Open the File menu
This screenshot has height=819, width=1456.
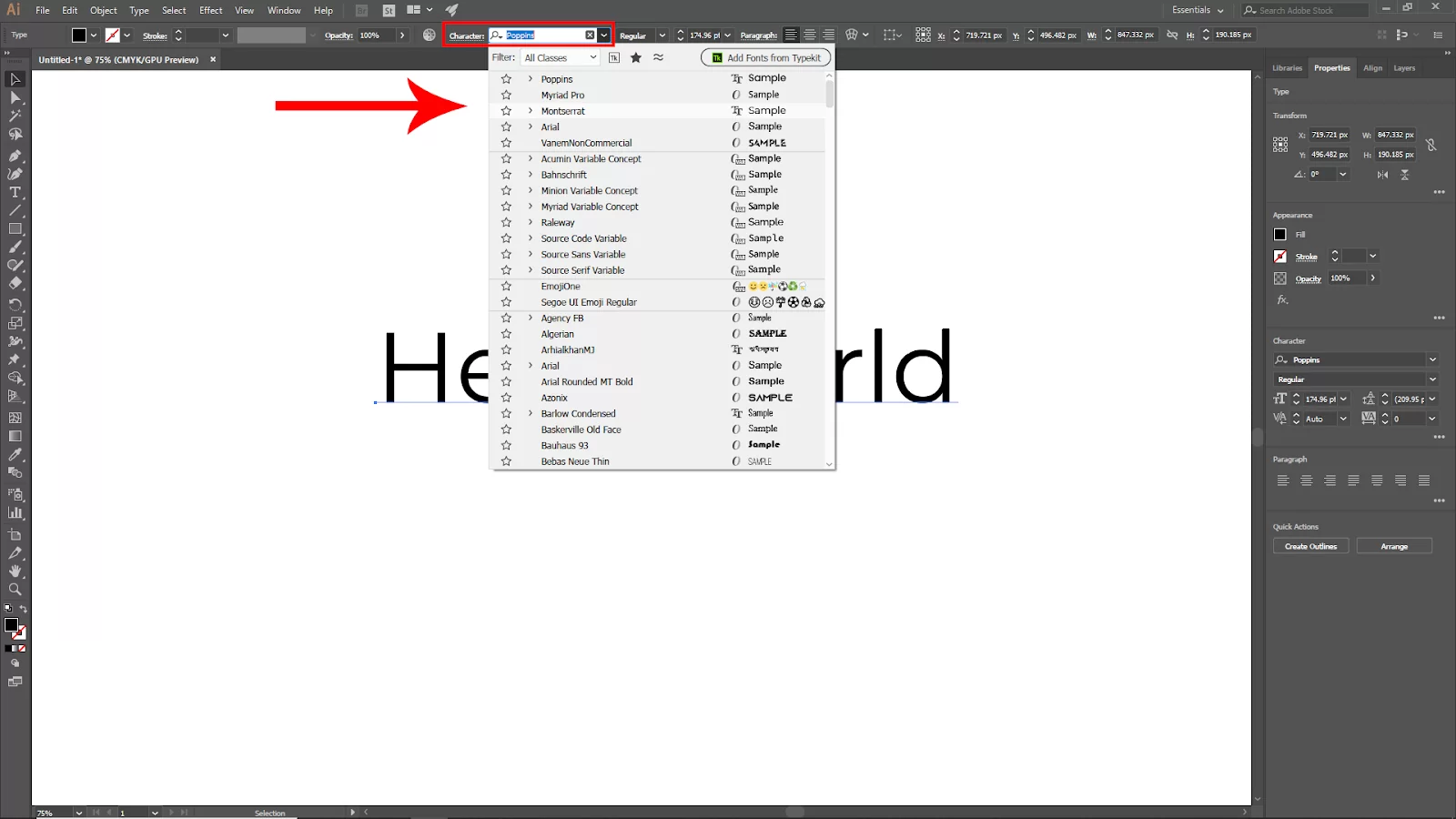tap(43, 10)
